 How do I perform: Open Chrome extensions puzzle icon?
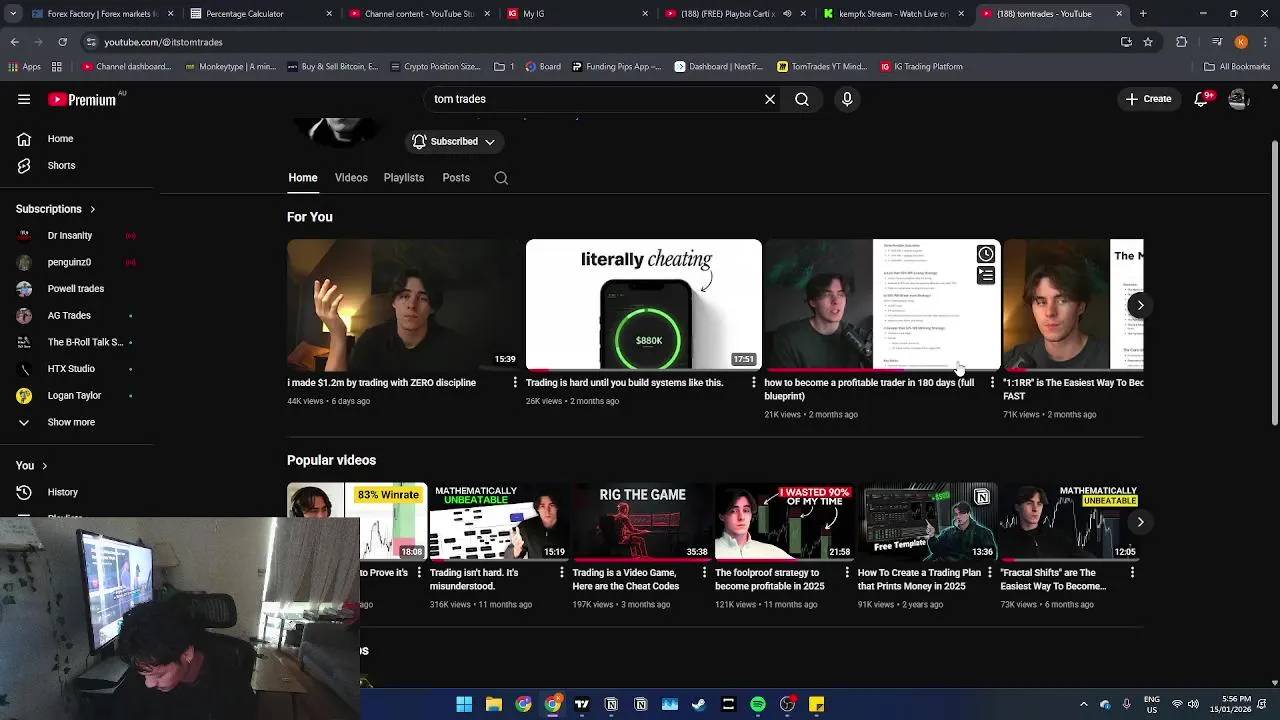(1182, 42)
